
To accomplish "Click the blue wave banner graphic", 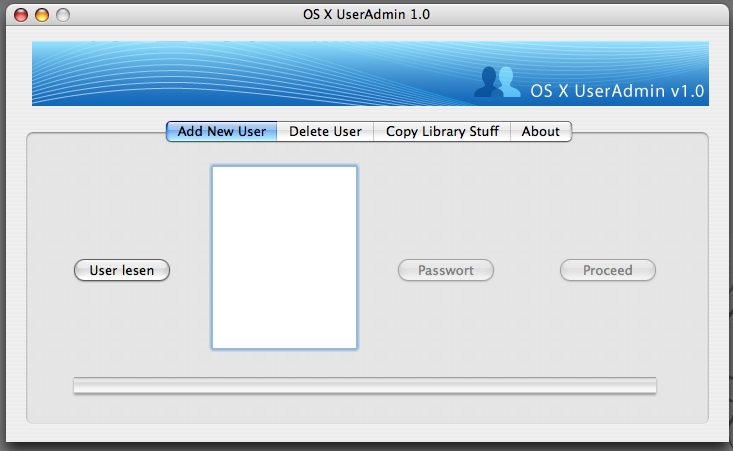I will click(250, 73).
